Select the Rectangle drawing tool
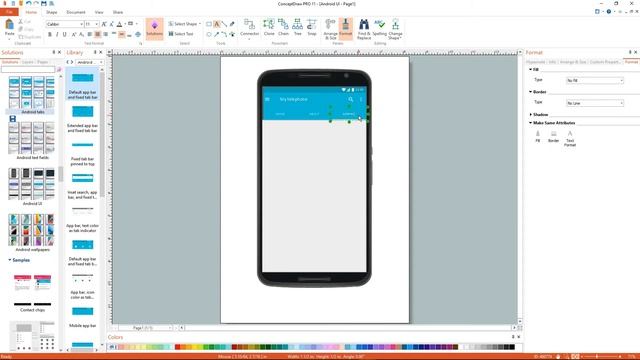The width and height of the screenshot is (640, 360). point(209,24)
